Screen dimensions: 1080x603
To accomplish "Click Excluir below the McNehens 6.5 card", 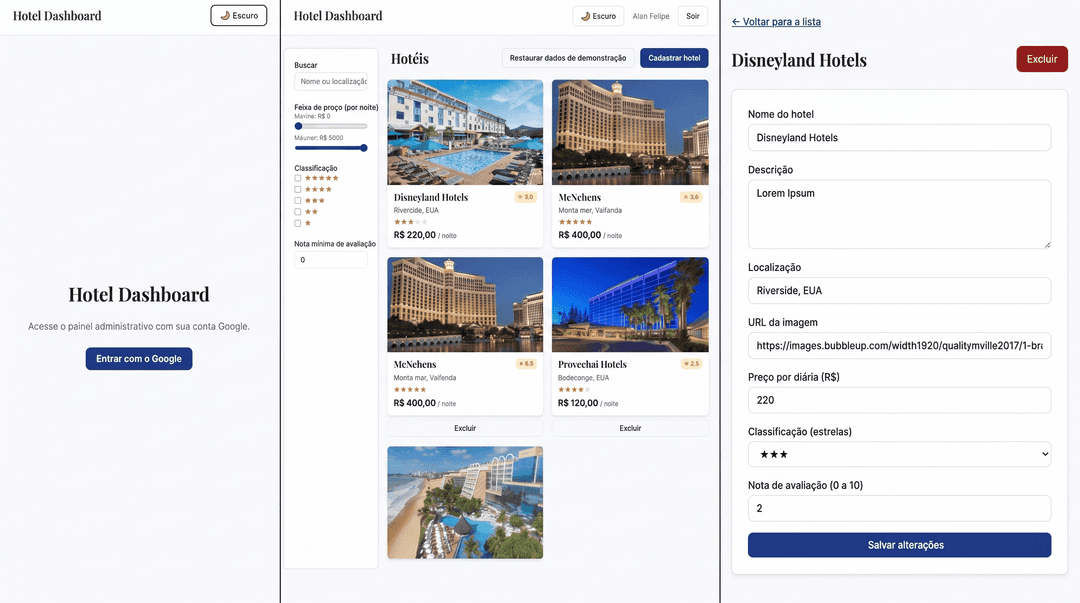I will click(465, 428).
